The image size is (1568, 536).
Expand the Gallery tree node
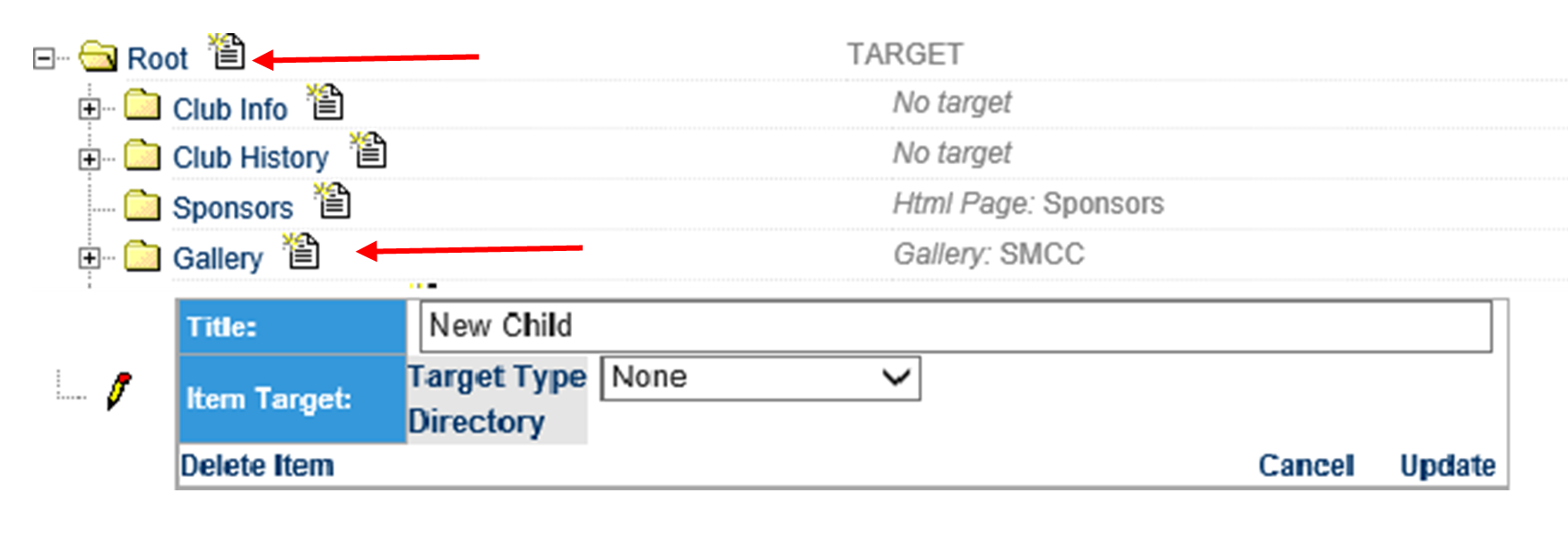[x=89, y=258]
